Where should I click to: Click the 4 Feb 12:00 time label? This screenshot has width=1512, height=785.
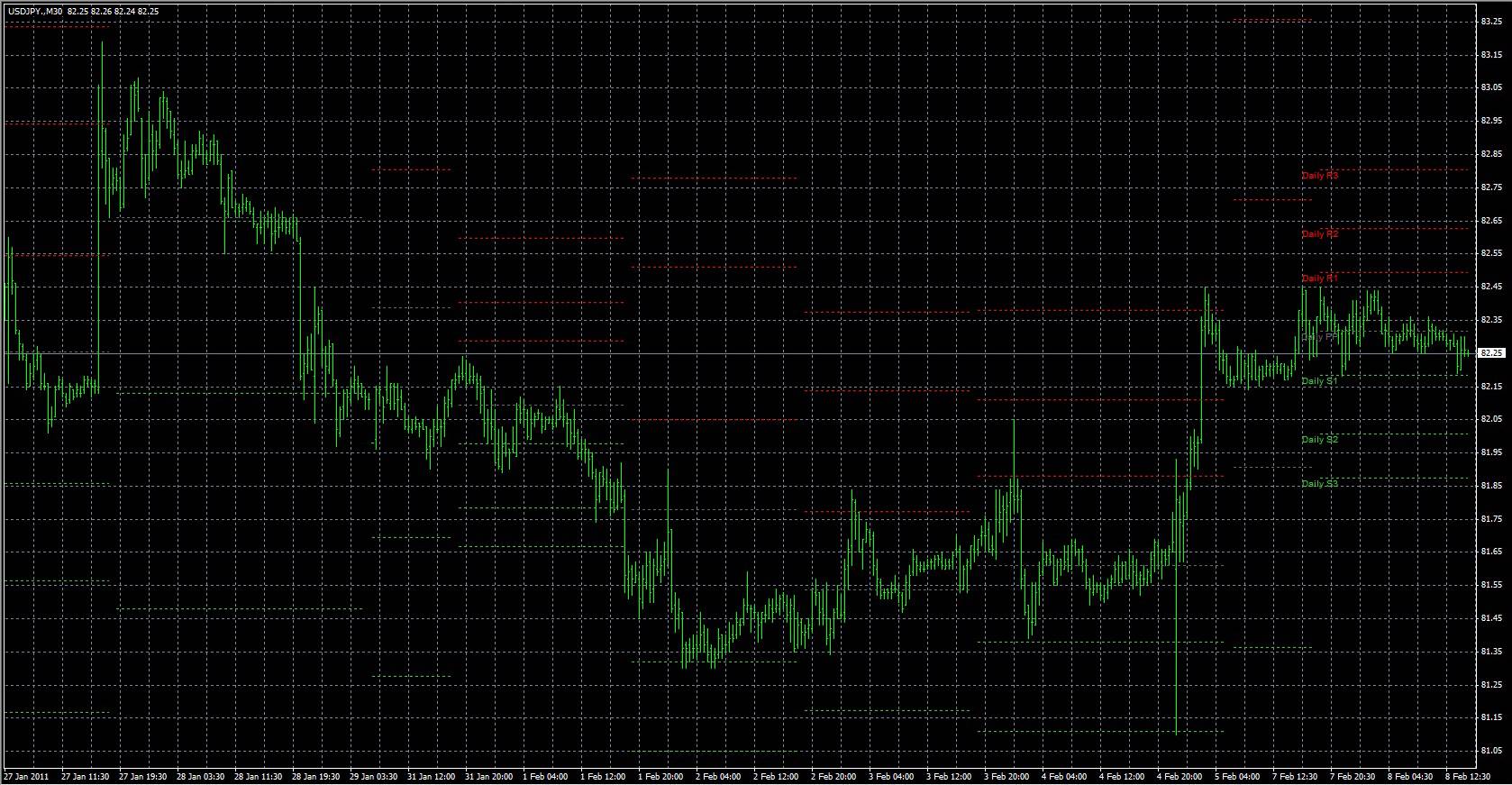(x=1124, y=776)
